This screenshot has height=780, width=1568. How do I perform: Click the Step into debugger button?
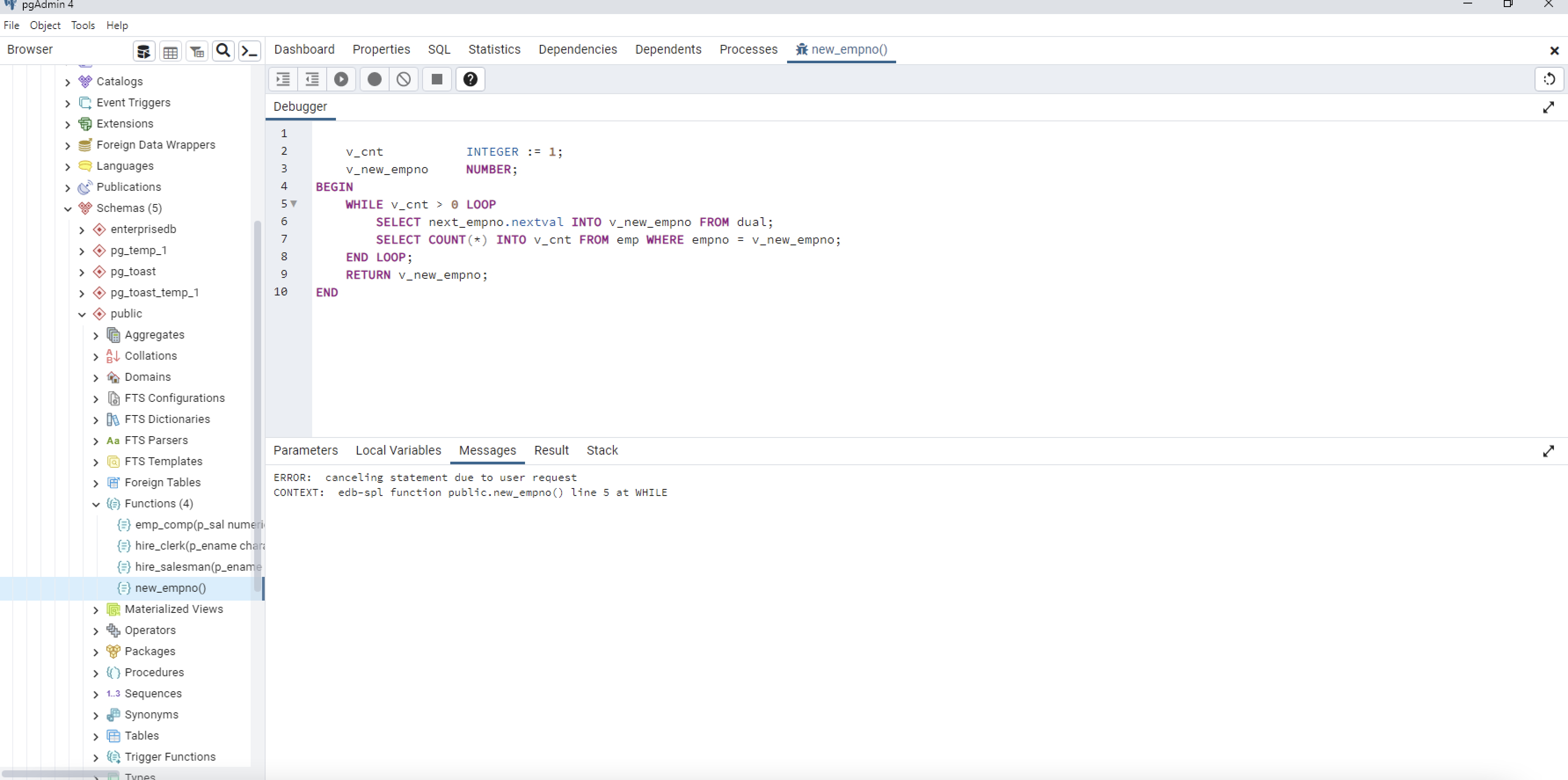coord(283,79)
